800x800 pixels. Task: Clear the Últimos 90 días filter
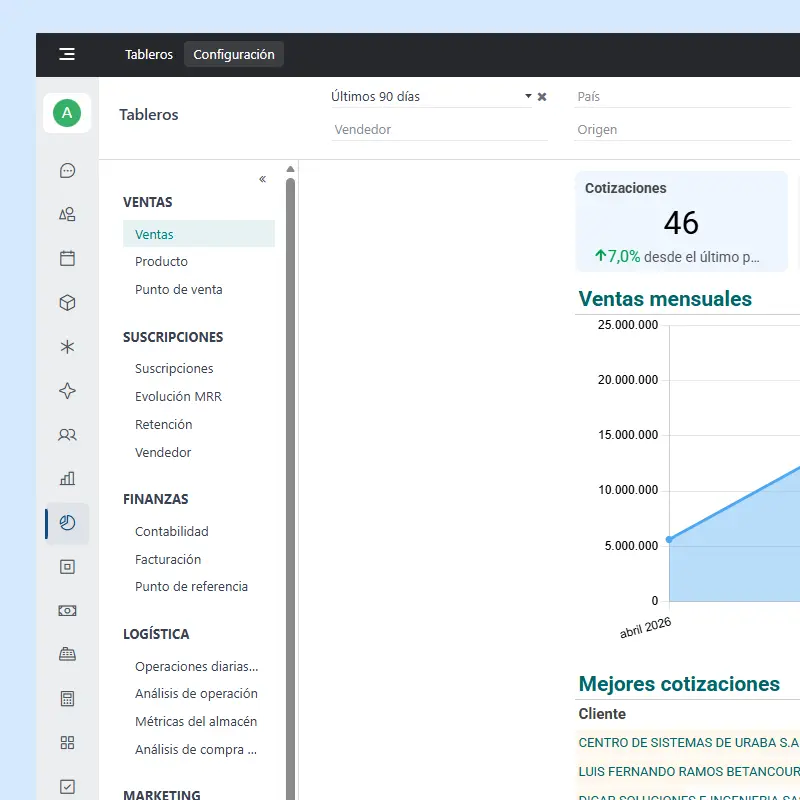542,96
